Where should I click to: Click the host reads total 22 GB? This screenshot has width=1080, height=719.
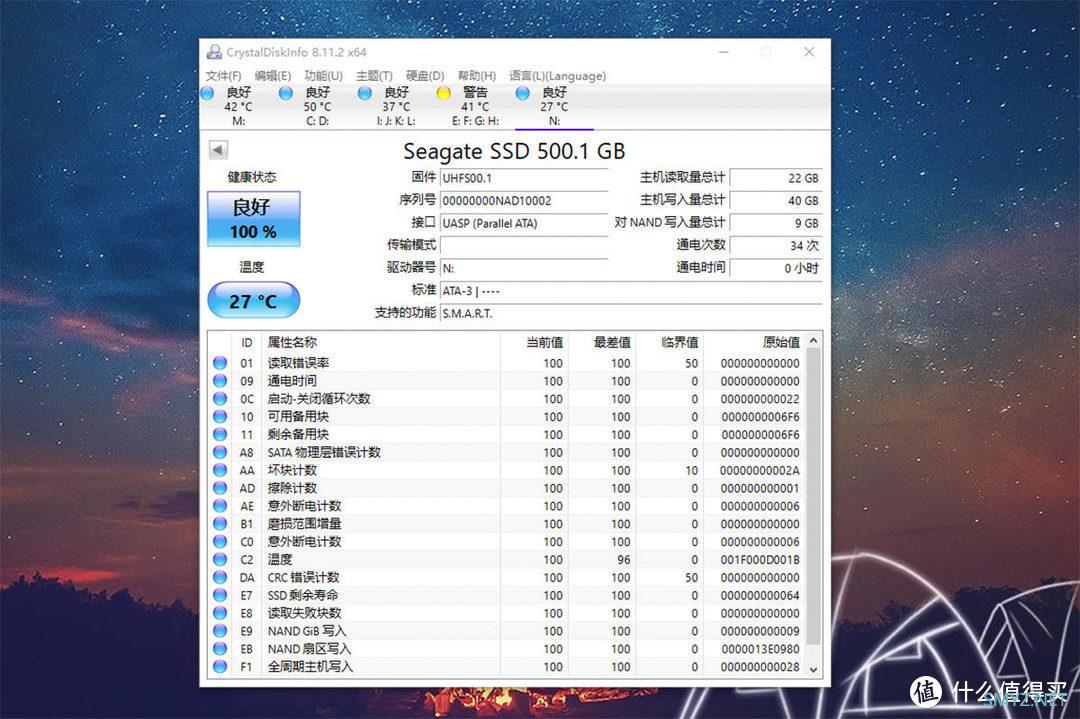point(776,178)
